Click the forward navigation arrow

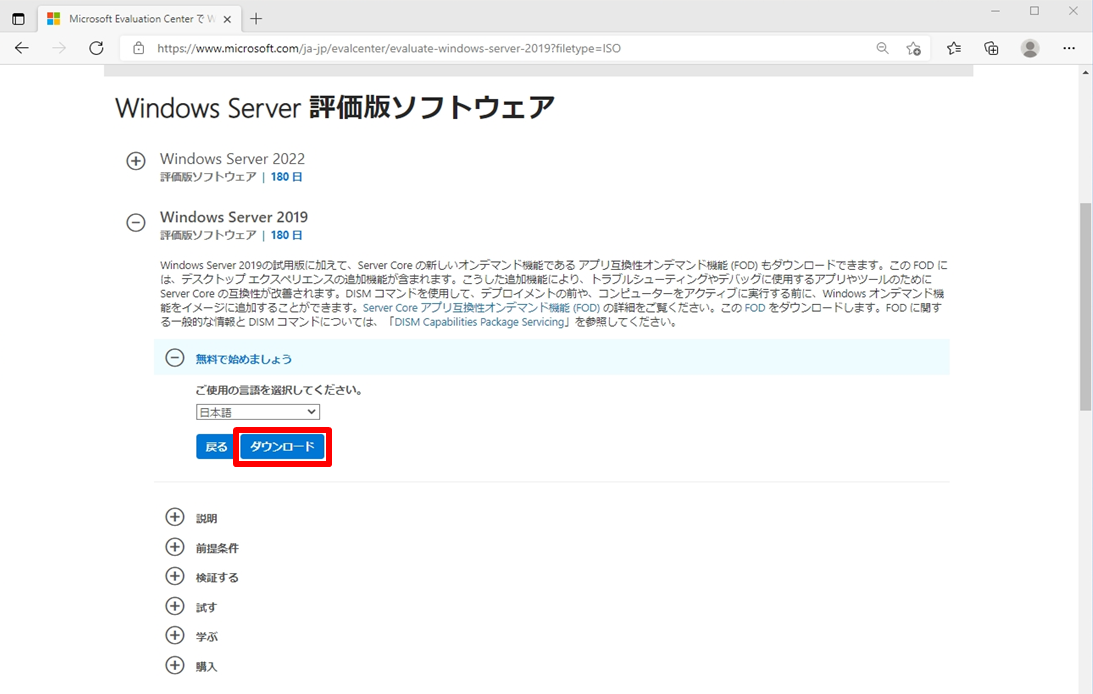59,48
